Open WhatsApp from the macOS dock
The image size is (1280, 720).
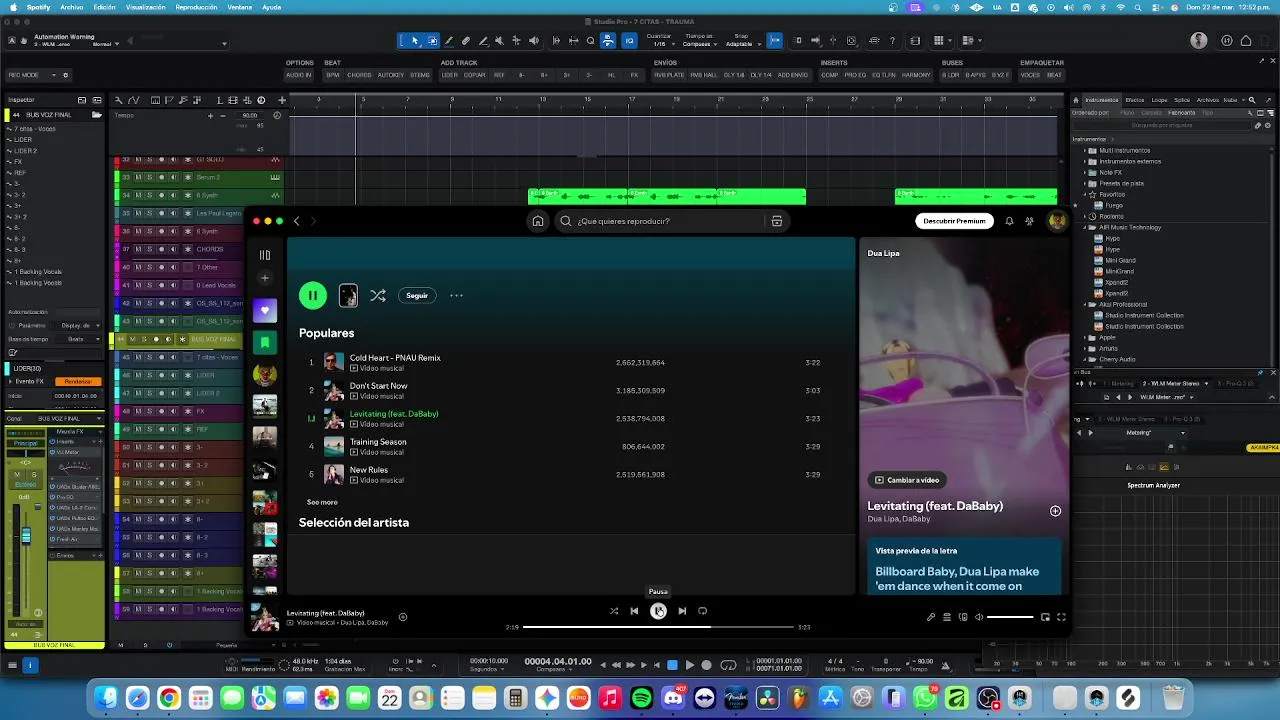[925, 697]
